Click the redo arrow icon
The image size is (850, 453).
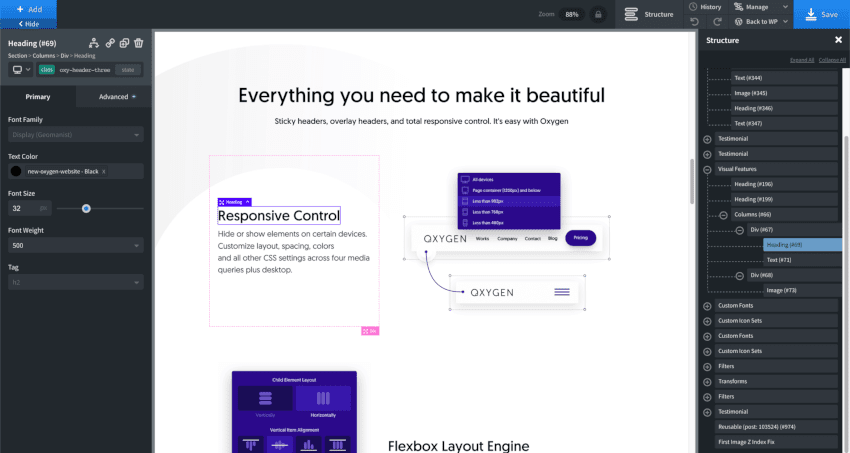[717, 22]
